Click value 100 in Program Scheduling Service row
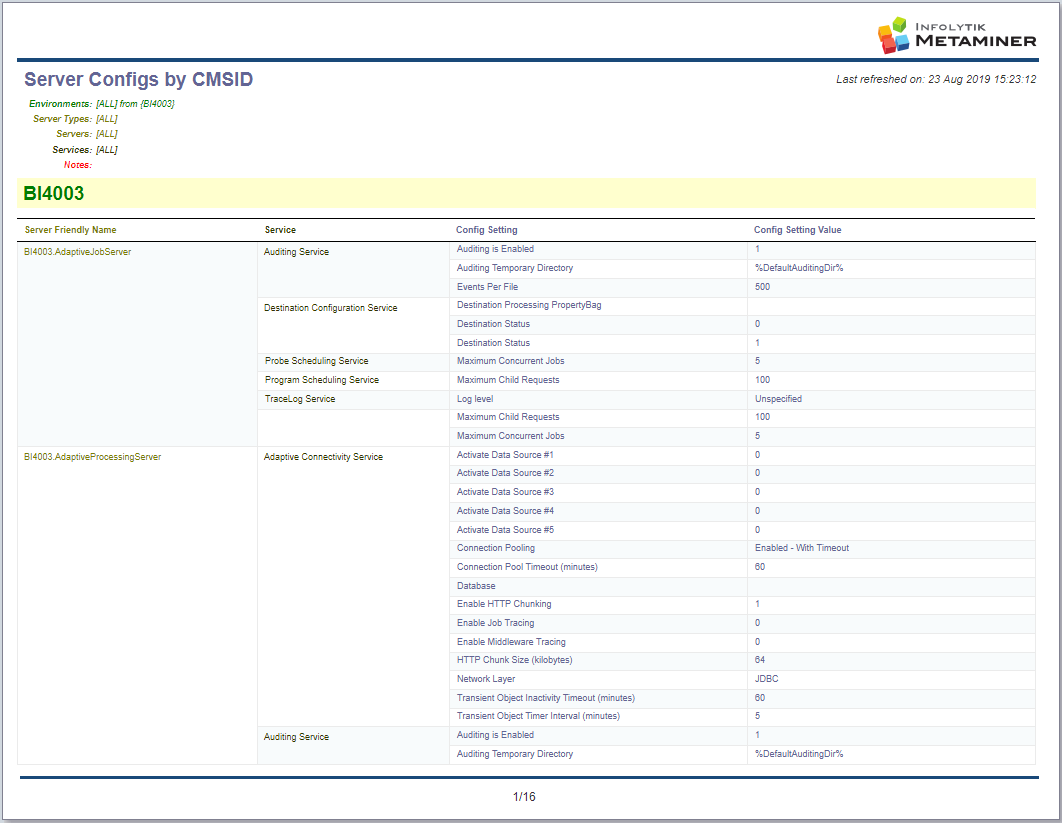Image resolution: width=1062 pixels, height=823 pixels. tap(763, 380)
